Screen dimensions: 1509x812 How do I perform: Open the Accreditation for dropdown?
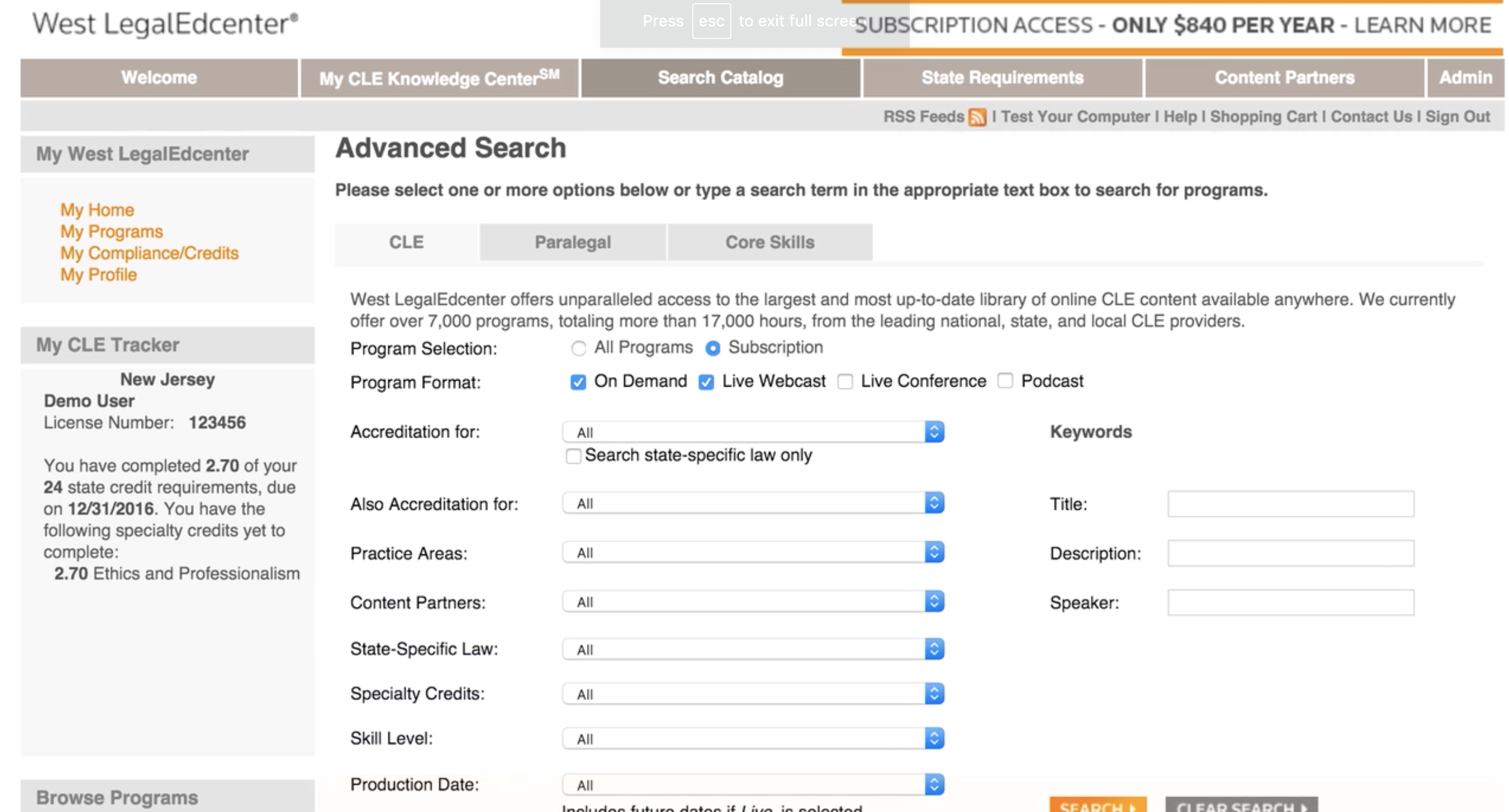[x=753, y=432]
